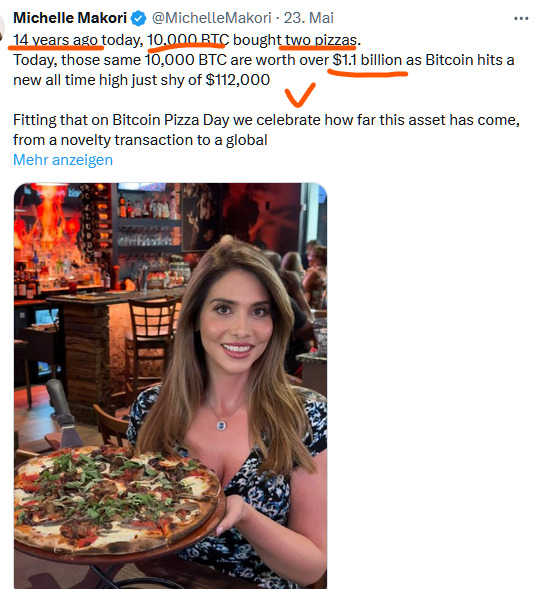Click the @MichelleMakori handle

[x=211, y=18]
